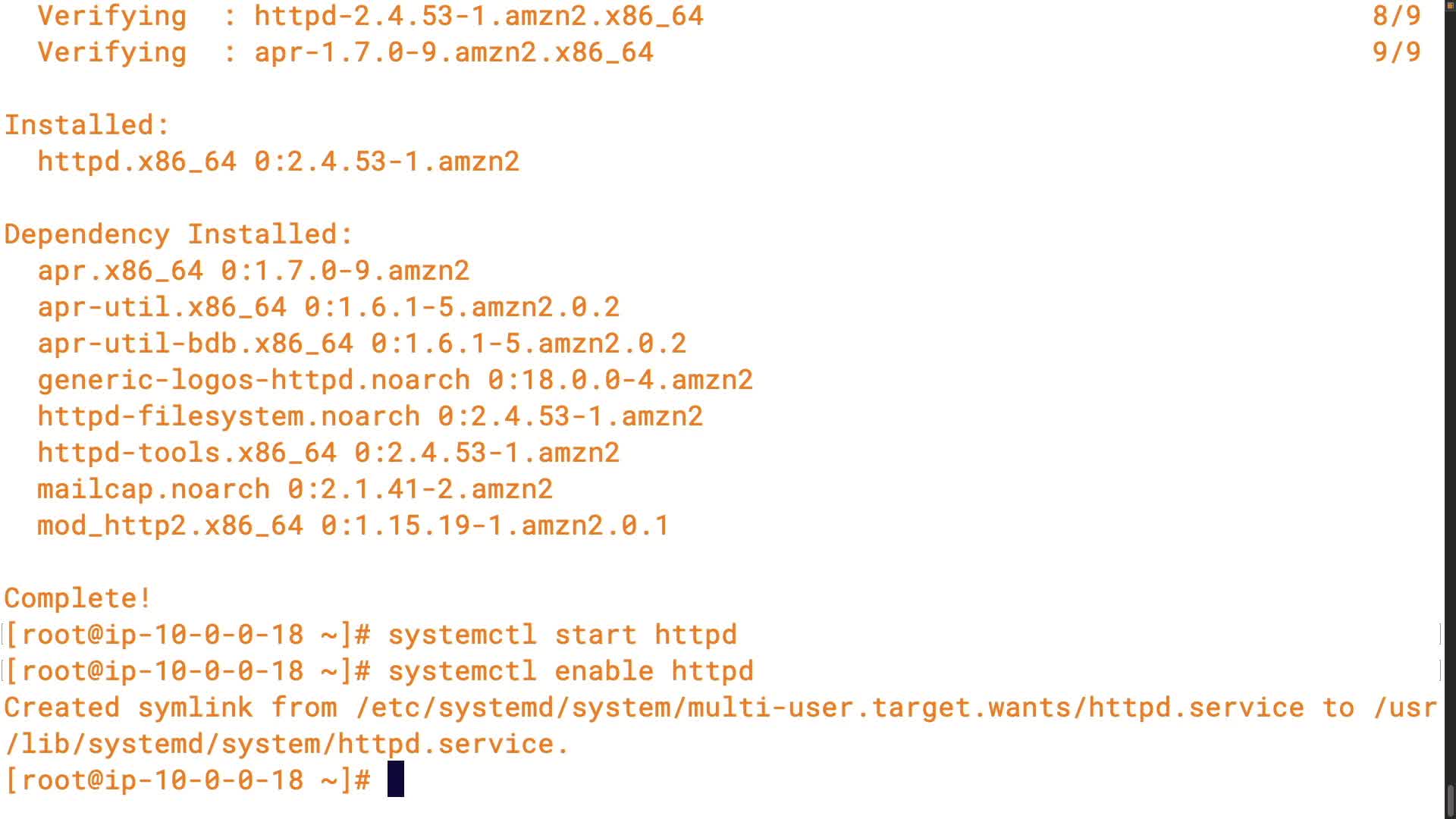Click the block cursor at the last prompt
This screenshot has width=1456, height=819.
pos(395,780)
